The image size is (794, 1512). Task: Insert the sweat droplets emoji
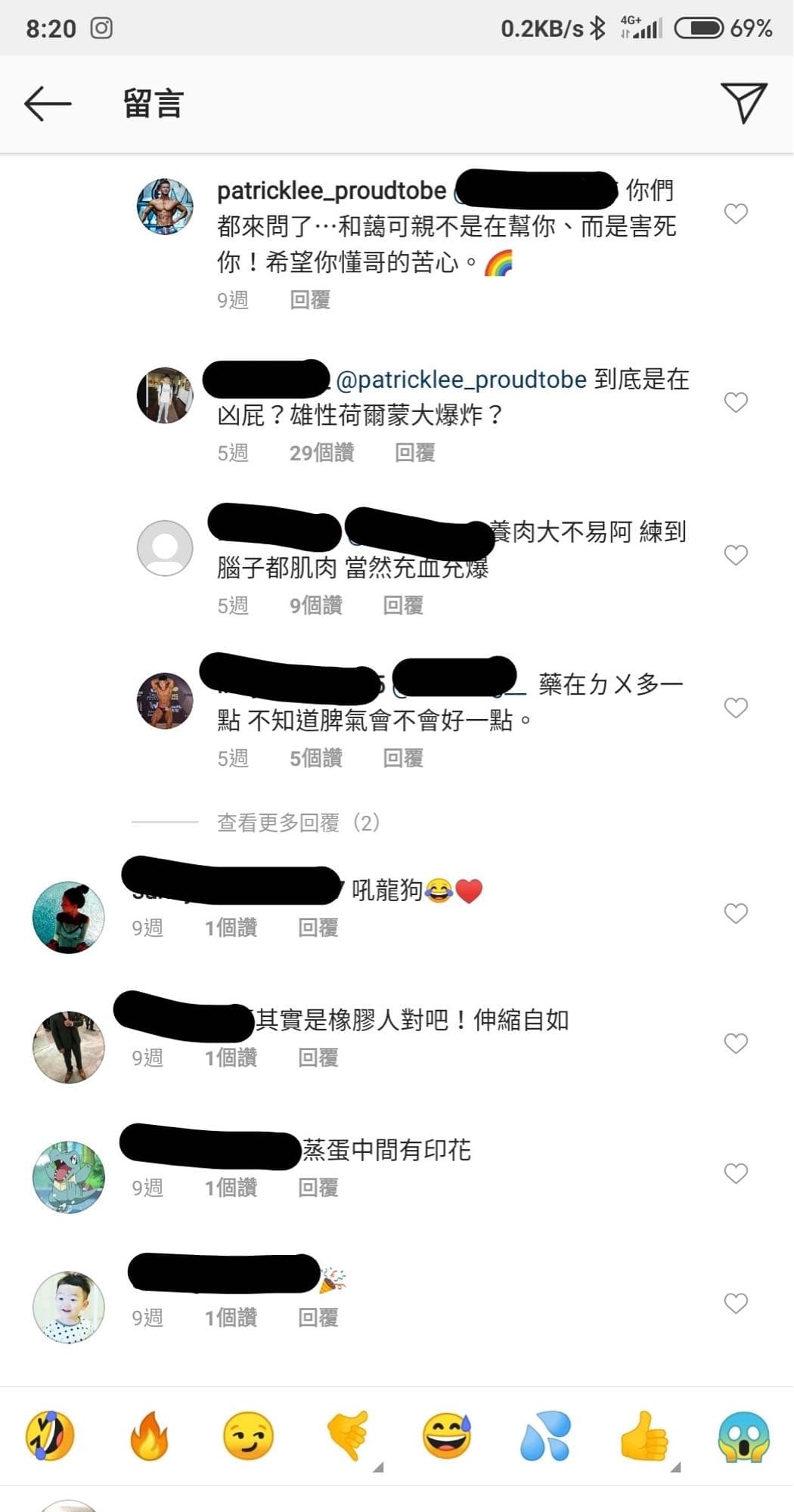[545, 1435]
